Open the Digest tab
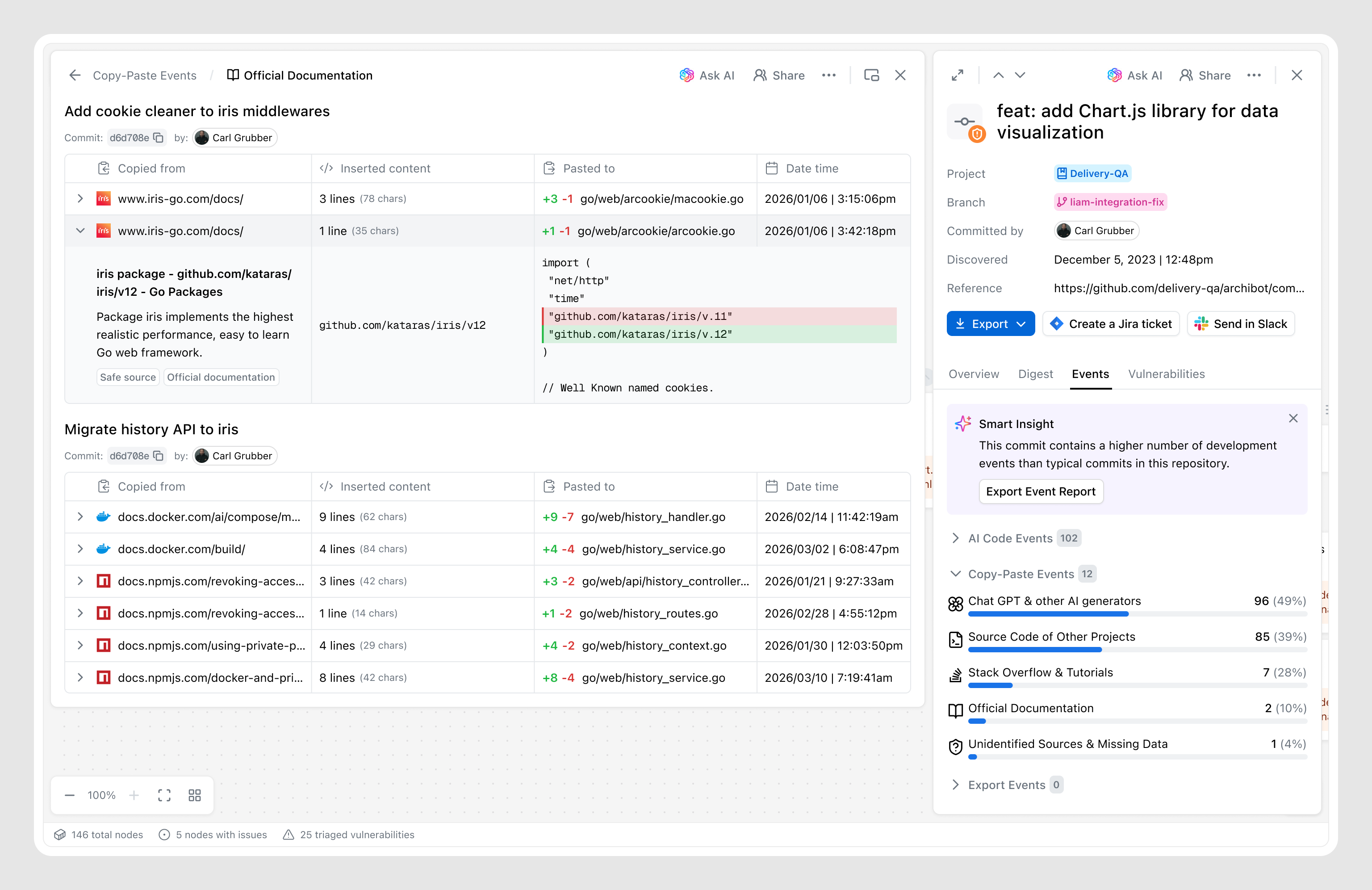The height and width of the screenshot is (890, 1372). (x=1035, y=374)
